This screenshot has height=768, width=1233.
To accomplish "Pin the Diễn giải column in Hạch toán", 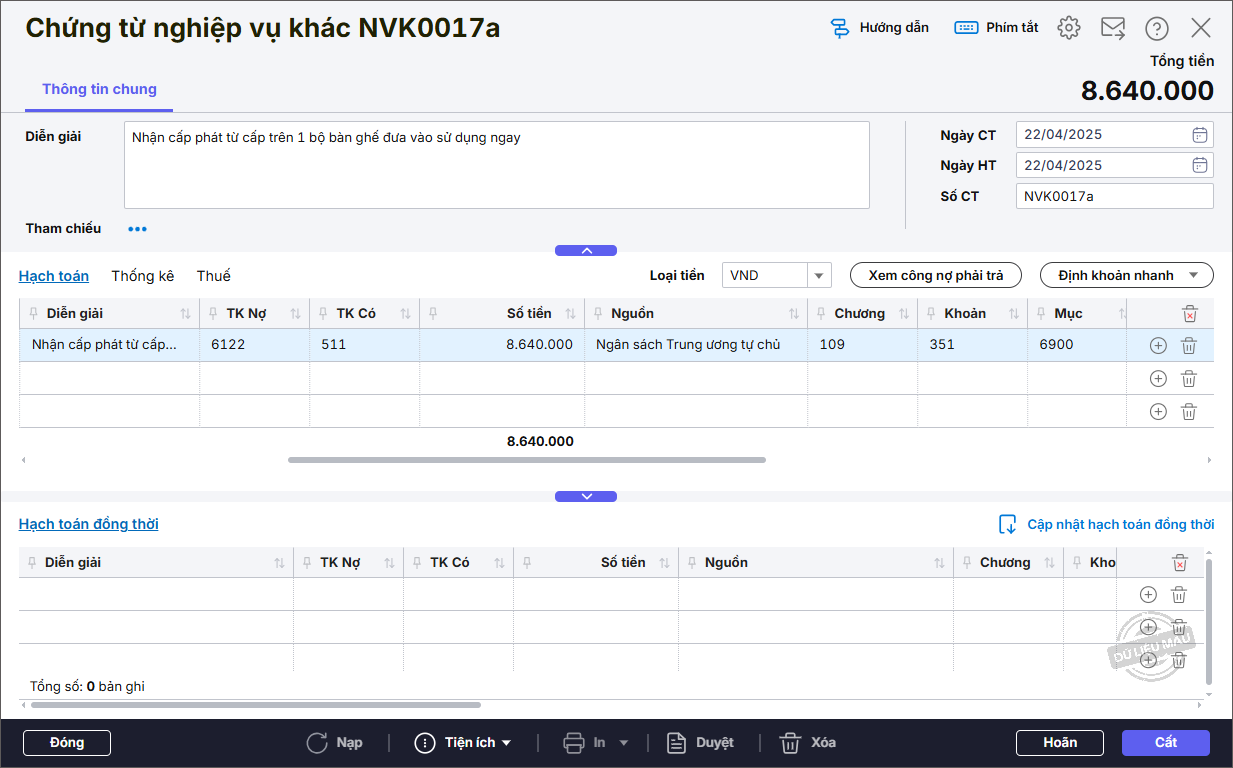I will tap(34, 314).
